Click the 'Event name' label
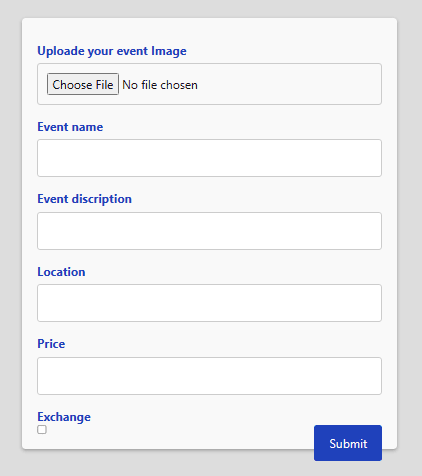 (70, 127)
